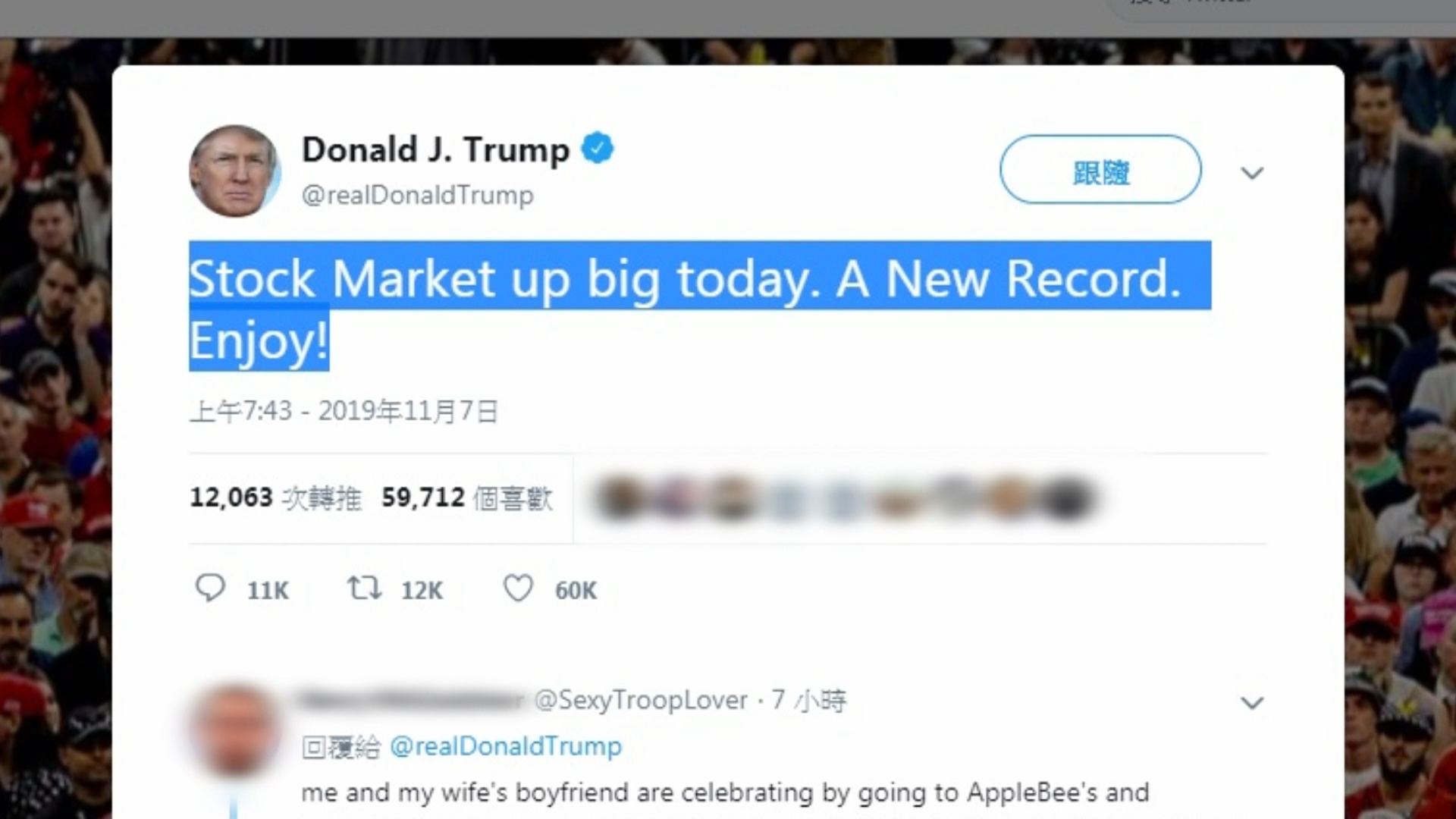View the 59,712 個喜歡 likes list
Screen dimensions: 1456x819
click(467, 497)
